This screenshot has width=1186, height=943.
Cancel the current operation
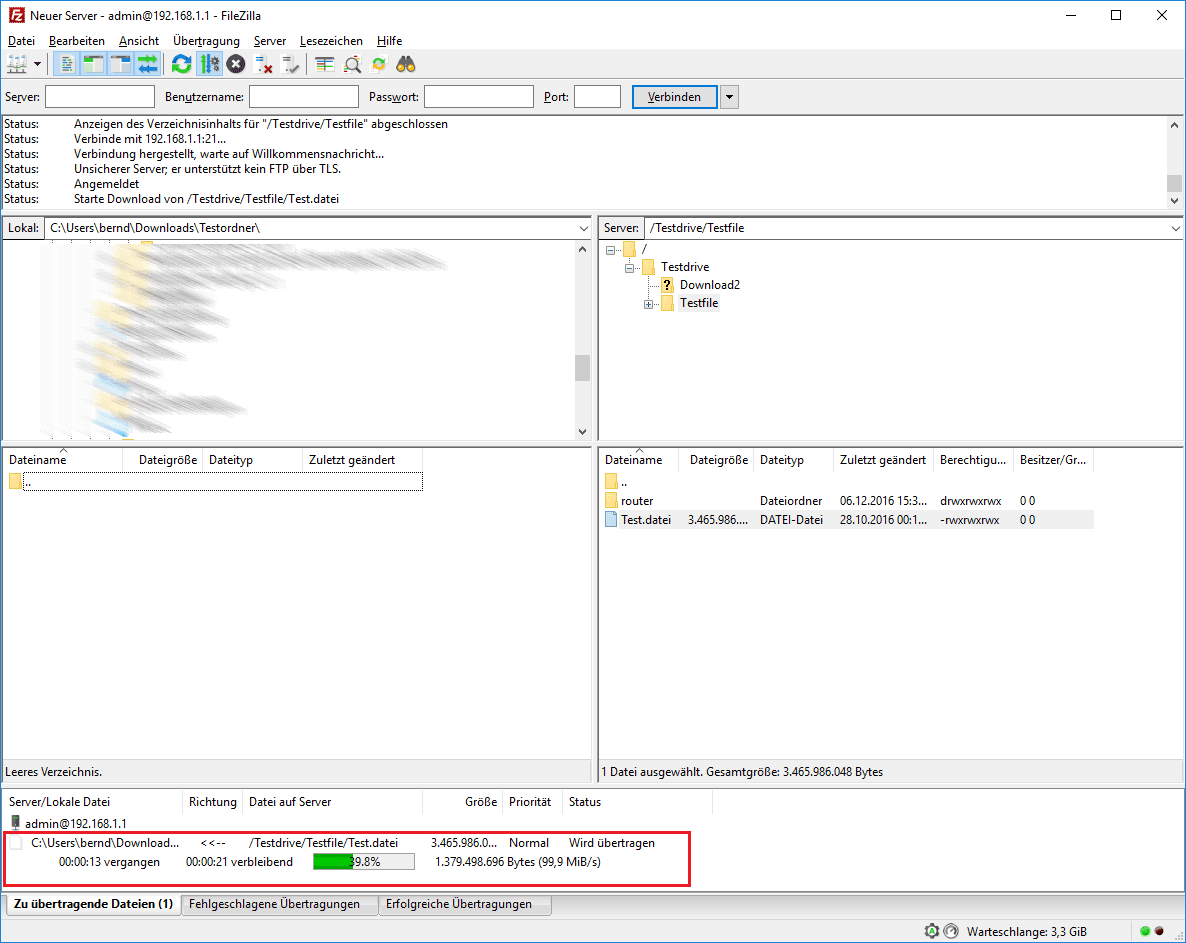coord(236,64)
